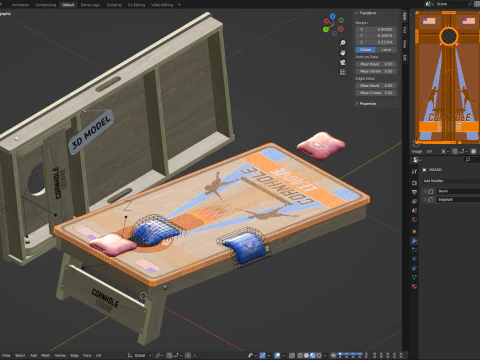Open the viewport Face menu
Screen dimensions: 480x360
87,355
